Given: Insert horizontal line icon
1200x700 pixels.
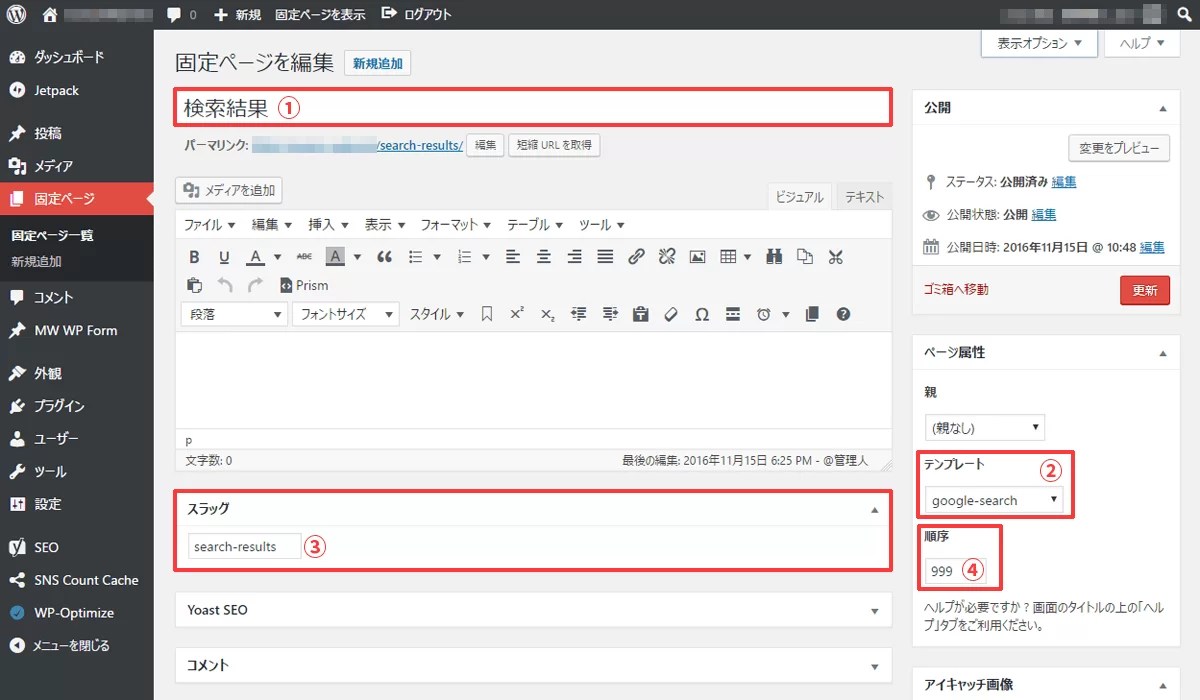Looking at the screenshot, I should pyautogui.click(x=733, y=314).
